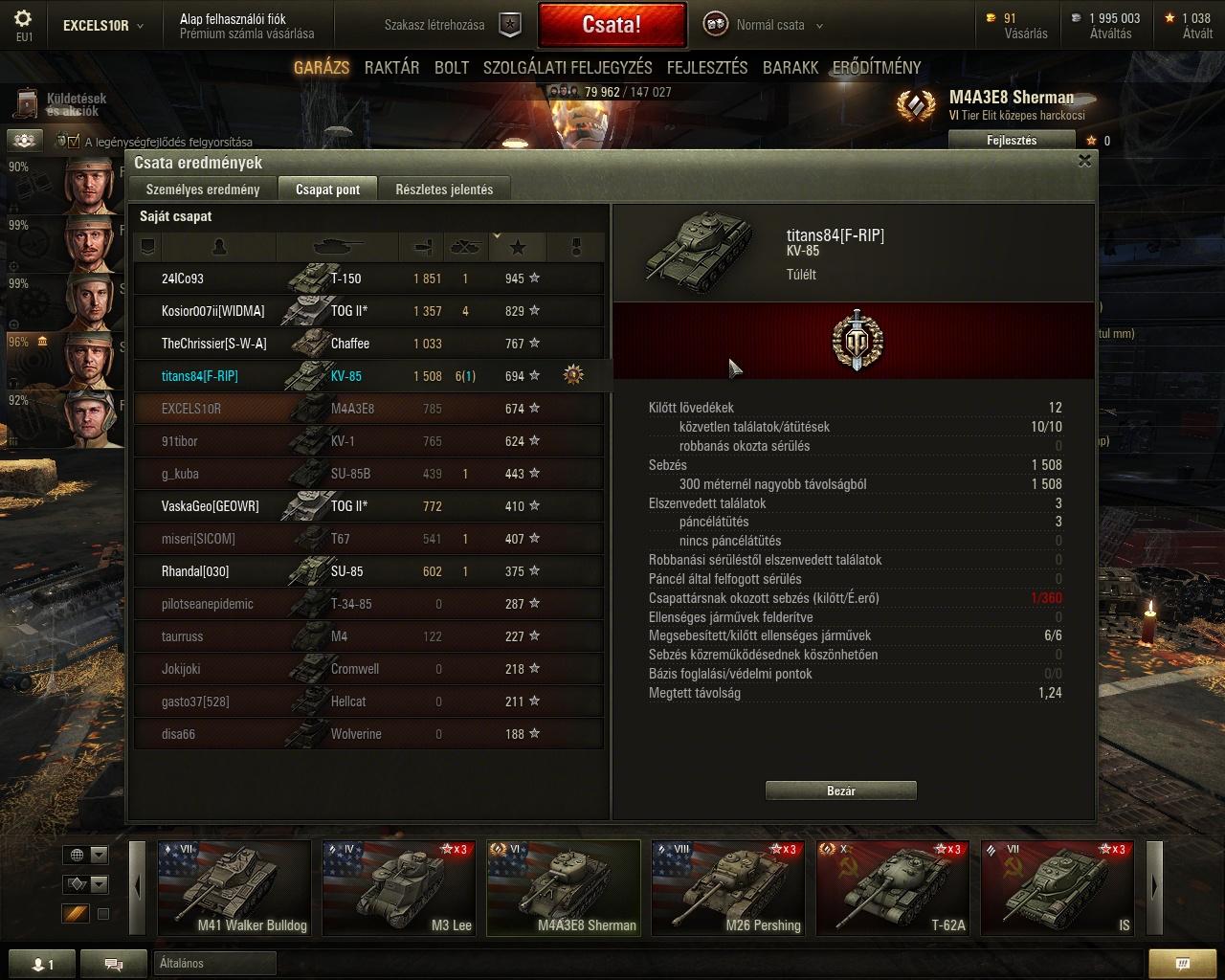Open the Részletes jelentés tab
This screenshot has width=1225, height=980.
(x=444, y=189)
